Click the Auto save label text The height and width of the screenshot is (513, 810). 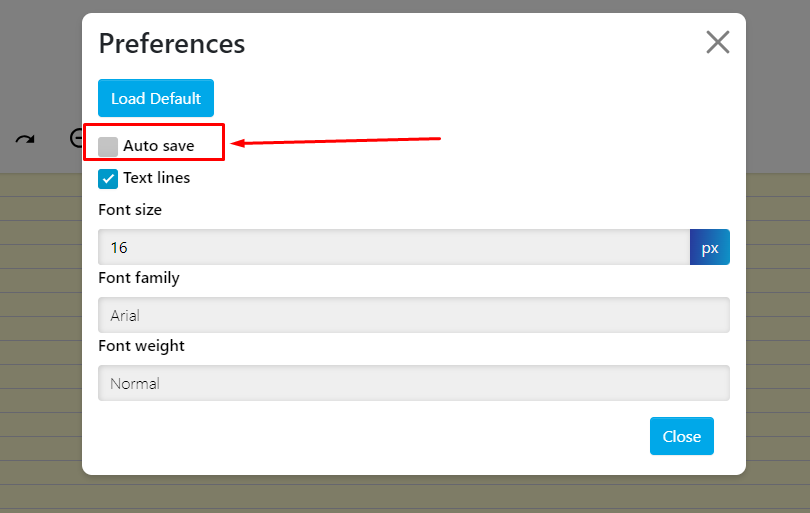(159, 147)
